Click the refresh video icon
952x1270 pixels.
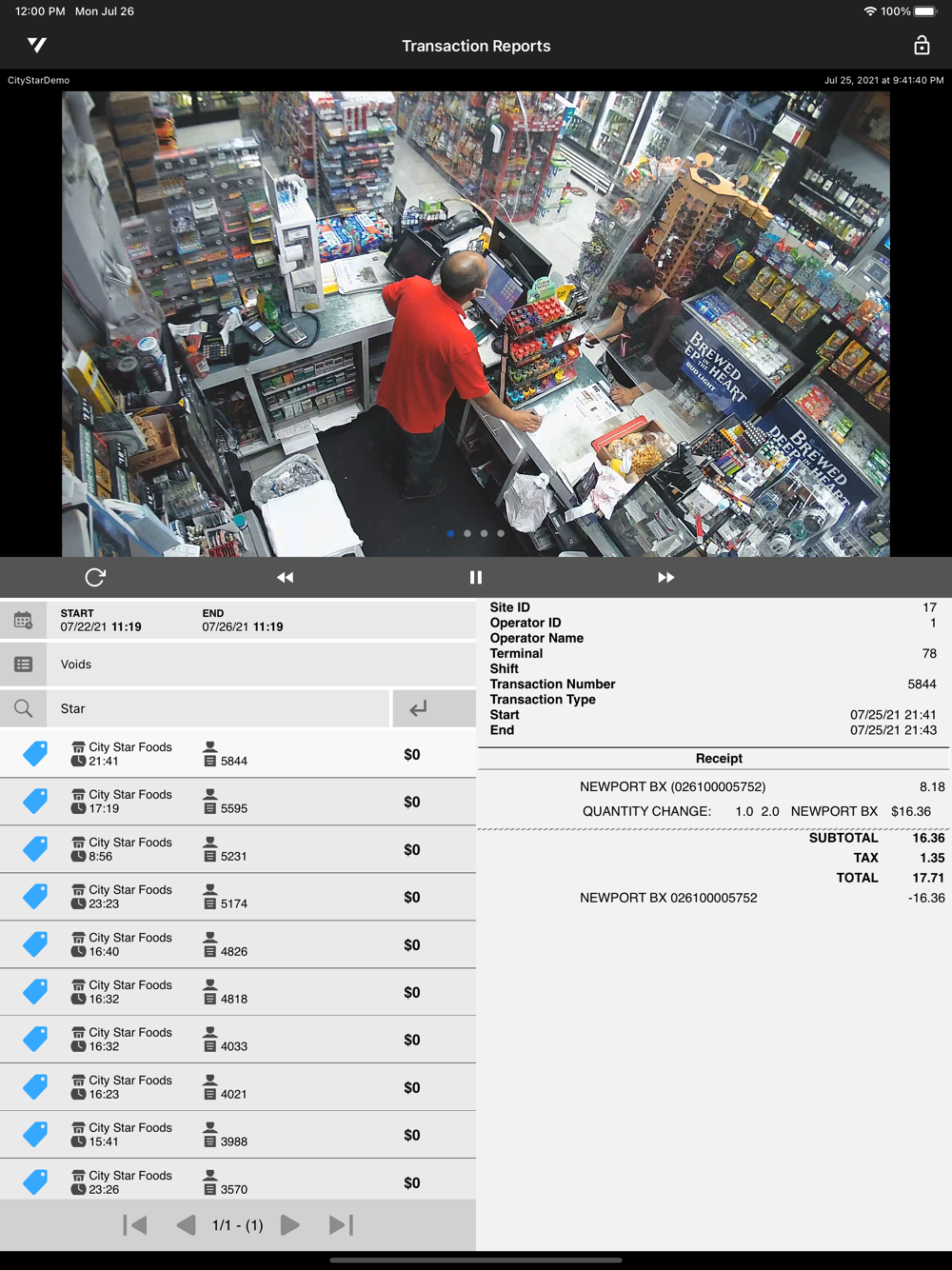95,577
